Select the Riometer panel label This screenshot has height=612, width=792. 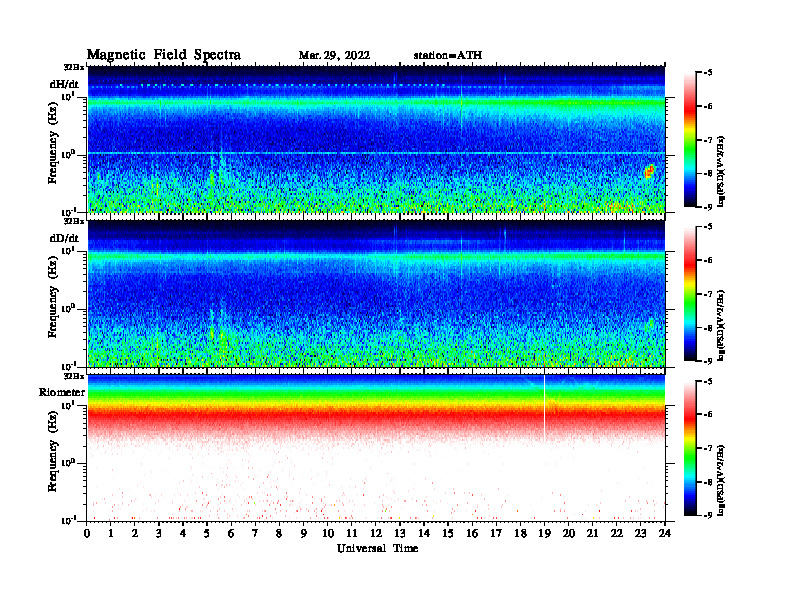click(x=62, y=392)
